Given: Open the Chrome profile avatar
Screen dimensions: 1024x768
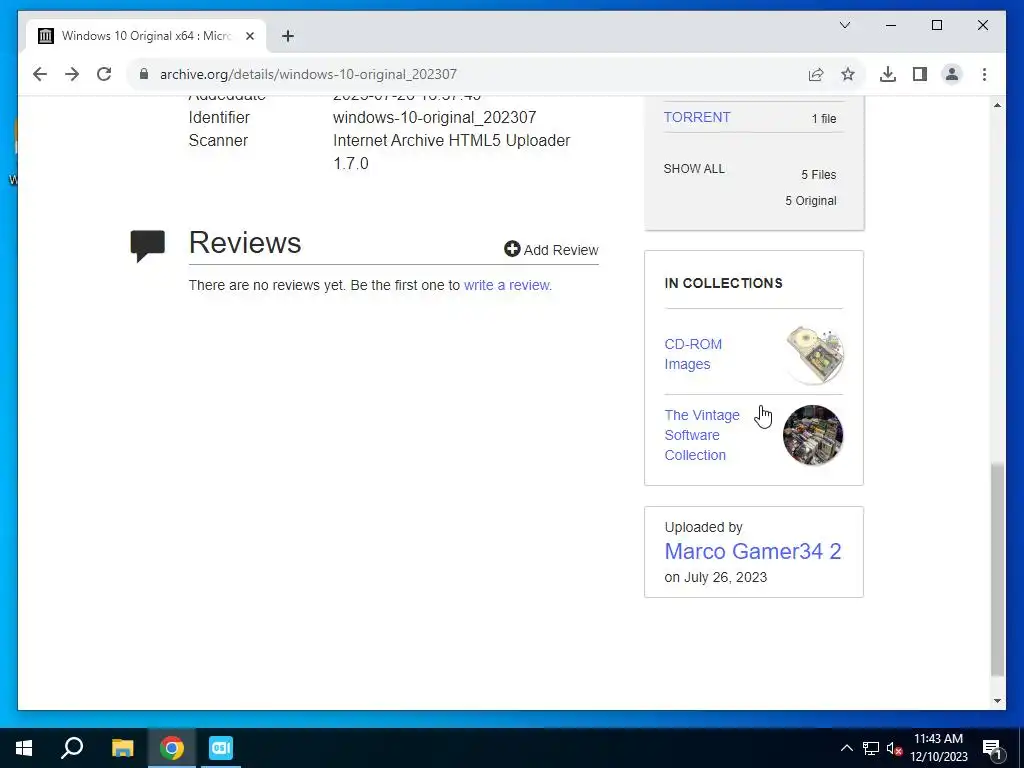Looking at the screenshot, I should [952, 74].
